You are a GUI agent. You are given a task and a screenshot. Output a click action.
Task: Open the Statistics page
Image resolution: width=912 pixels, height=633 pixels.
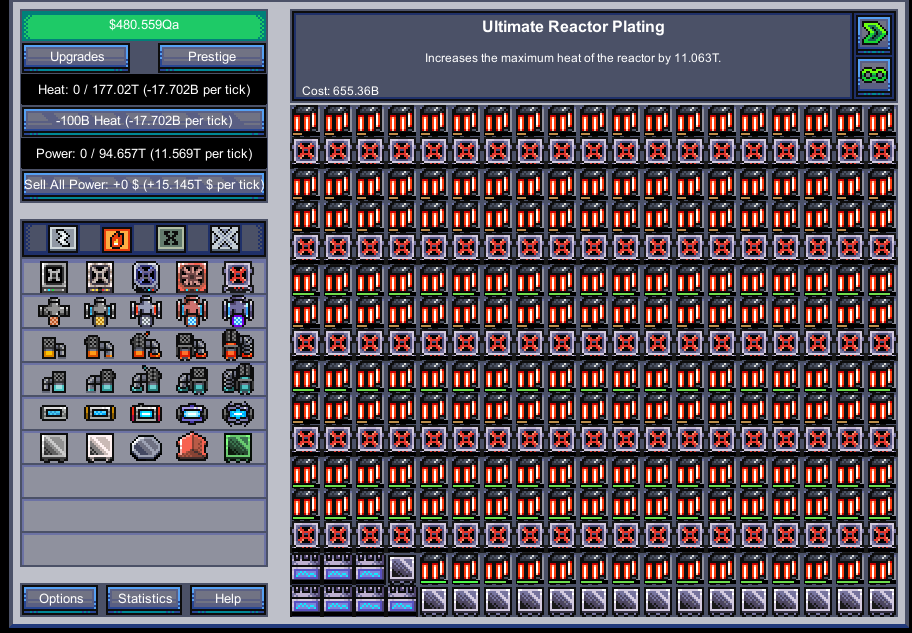point(144,599)
